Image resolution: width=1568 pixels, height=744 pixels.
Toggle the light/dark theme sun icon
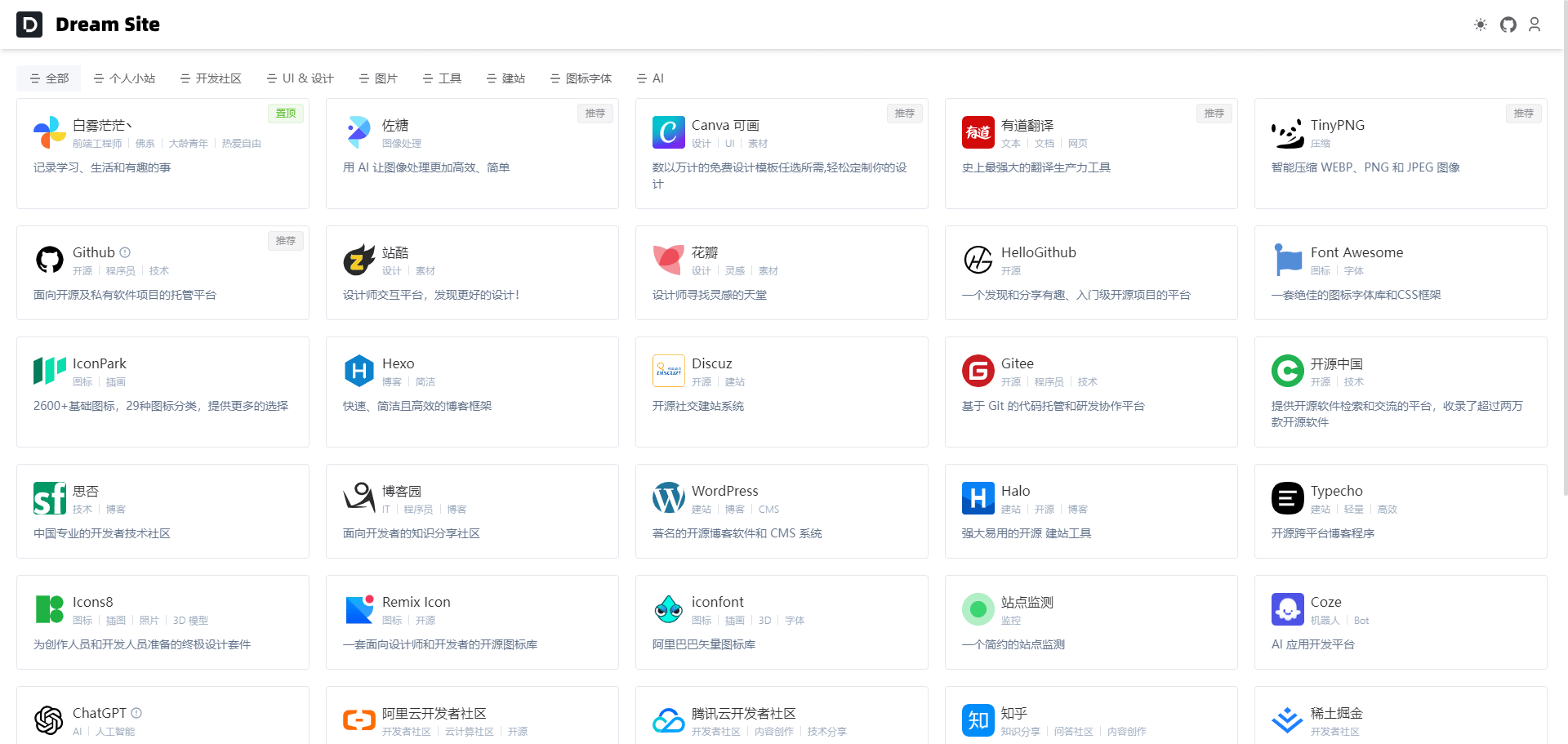pos(1481,25)
